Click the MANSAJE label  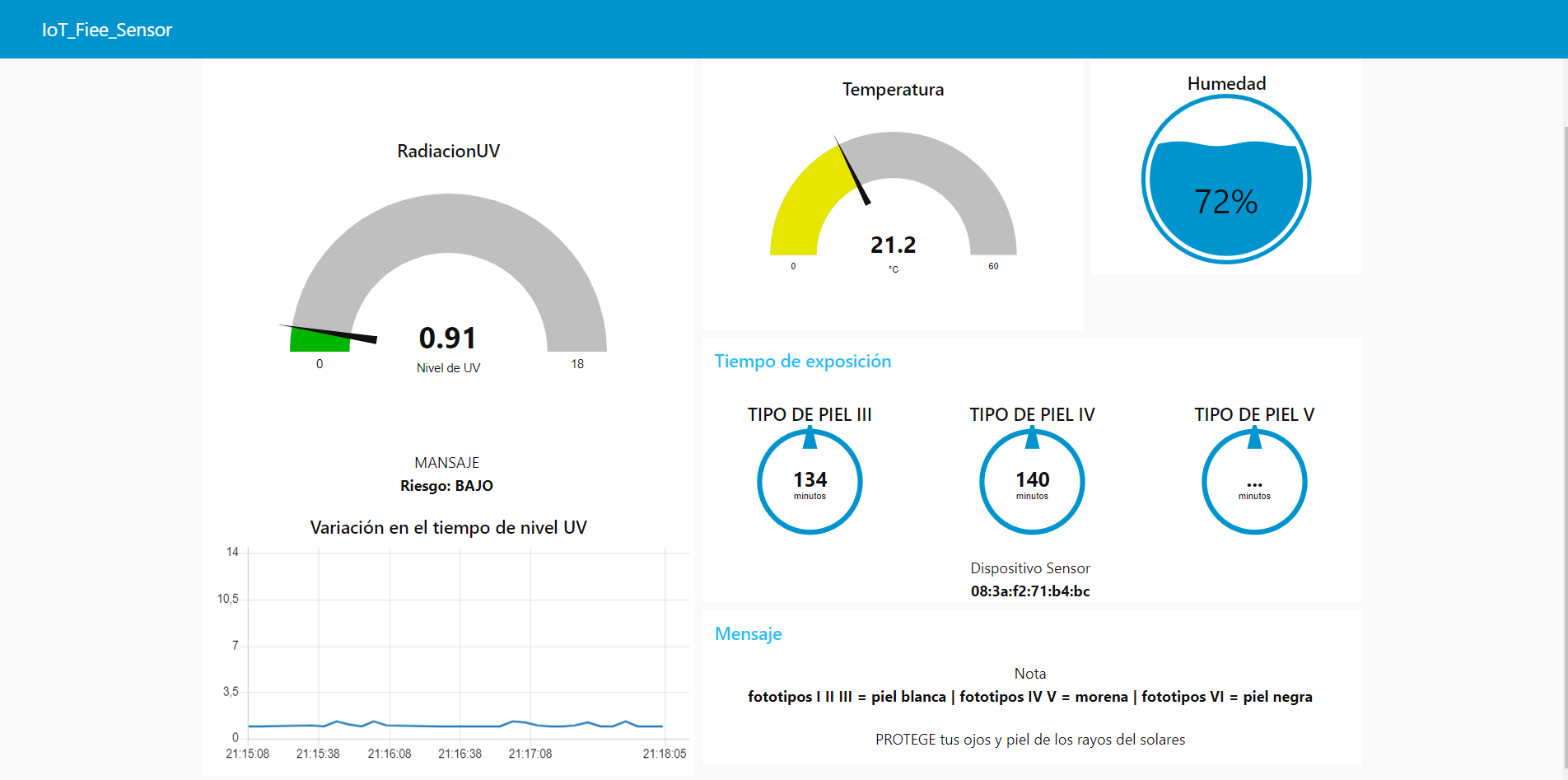point(446,463)
